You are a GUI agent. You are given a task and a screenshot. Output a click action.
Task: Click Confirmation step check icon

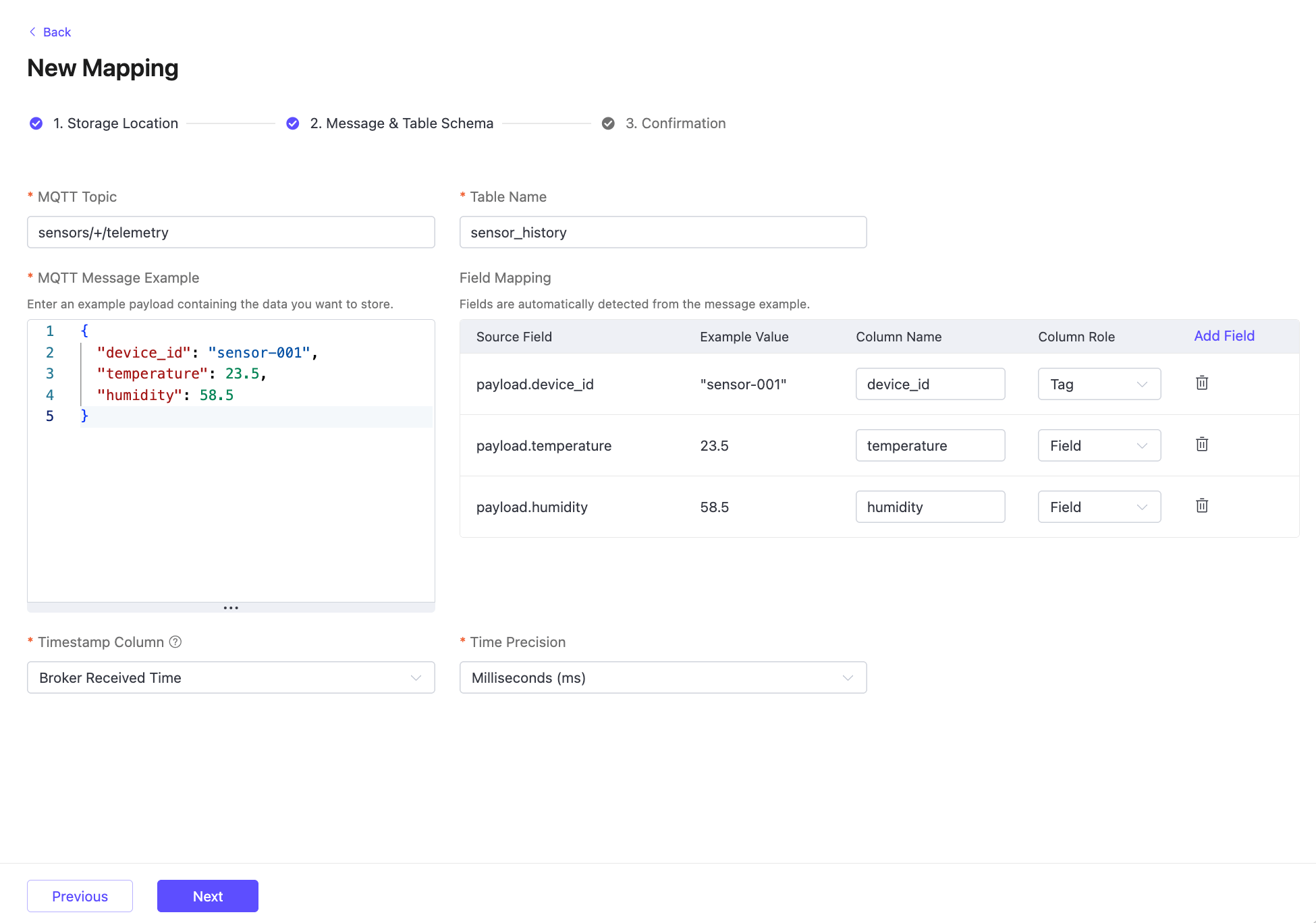[x=608, y=123]
